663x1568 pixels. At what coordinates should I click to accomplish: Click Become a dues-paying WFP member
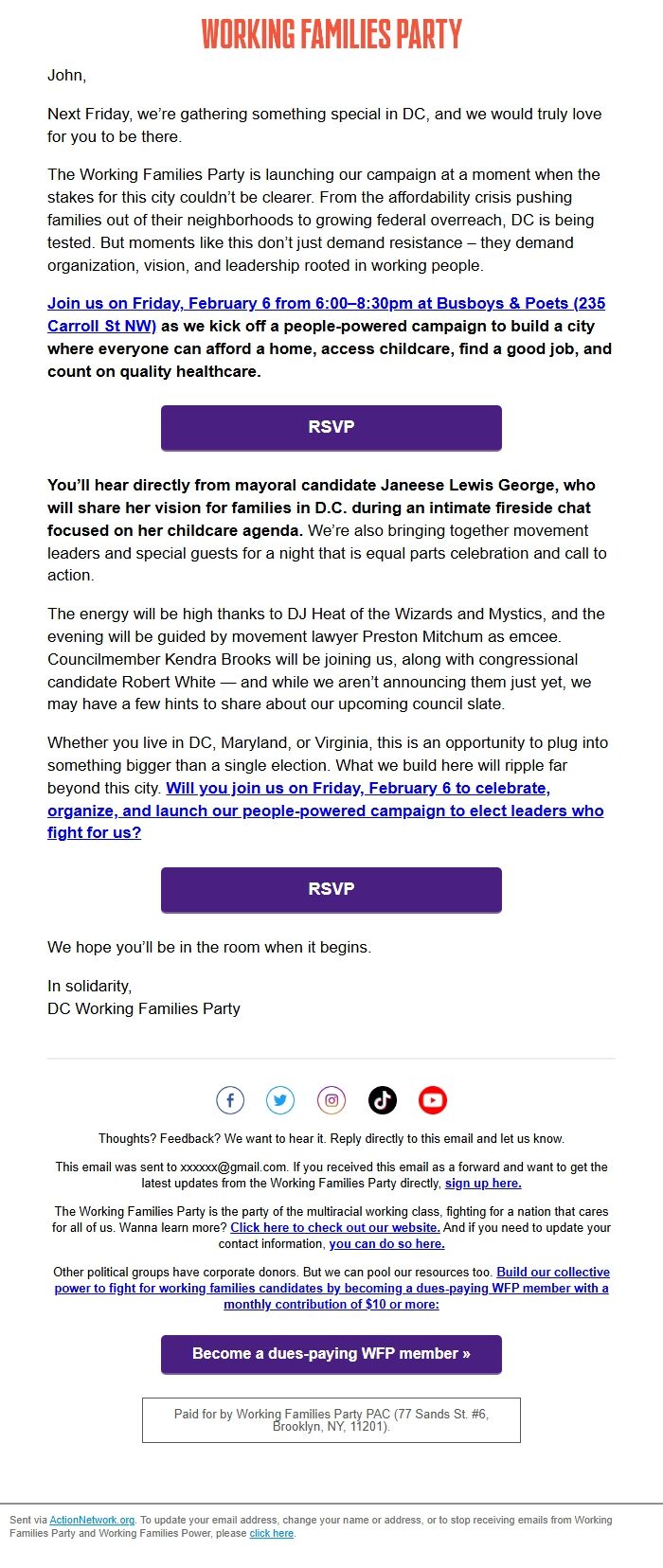tap(331, 1354)
